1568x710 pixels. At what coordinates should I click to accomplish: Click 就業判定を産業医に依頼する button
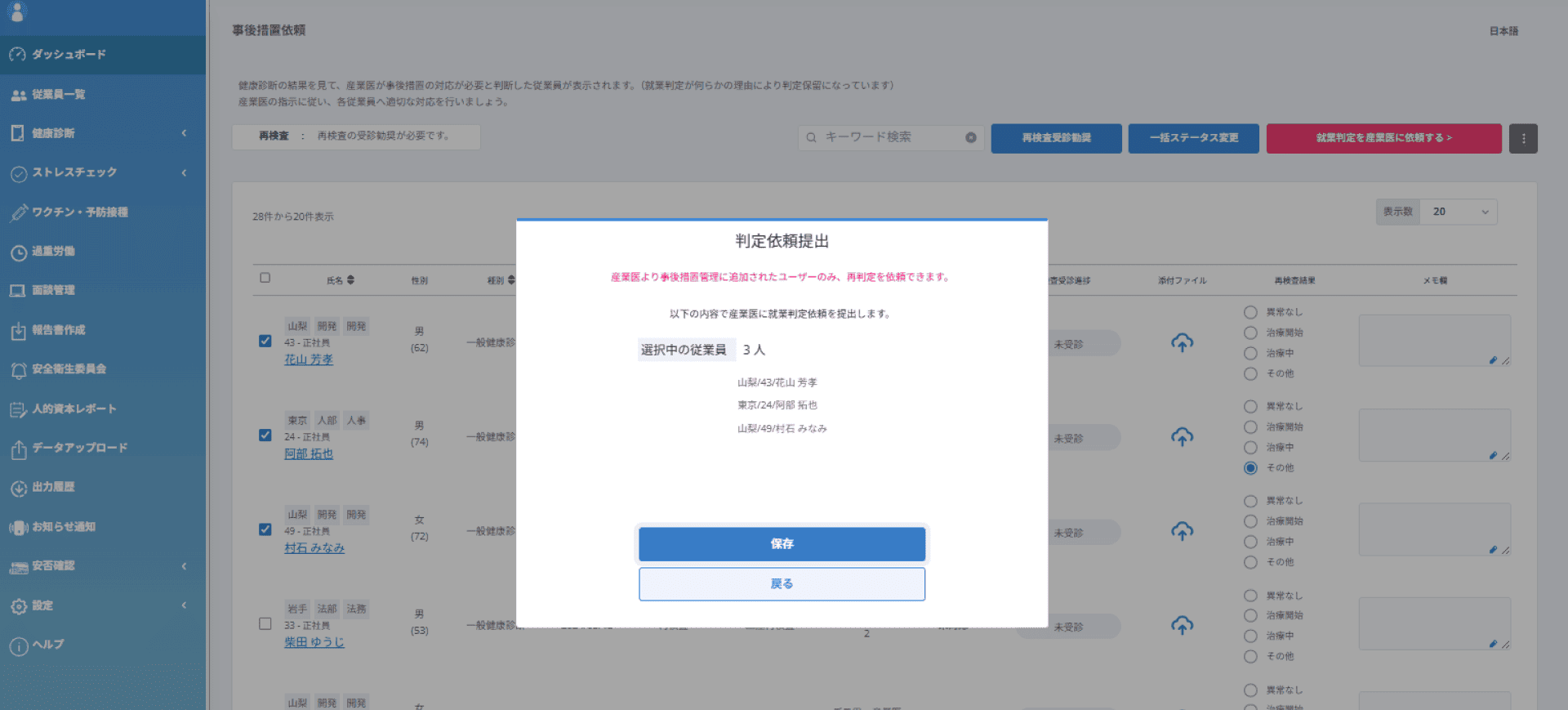(x=1383, y=138)
